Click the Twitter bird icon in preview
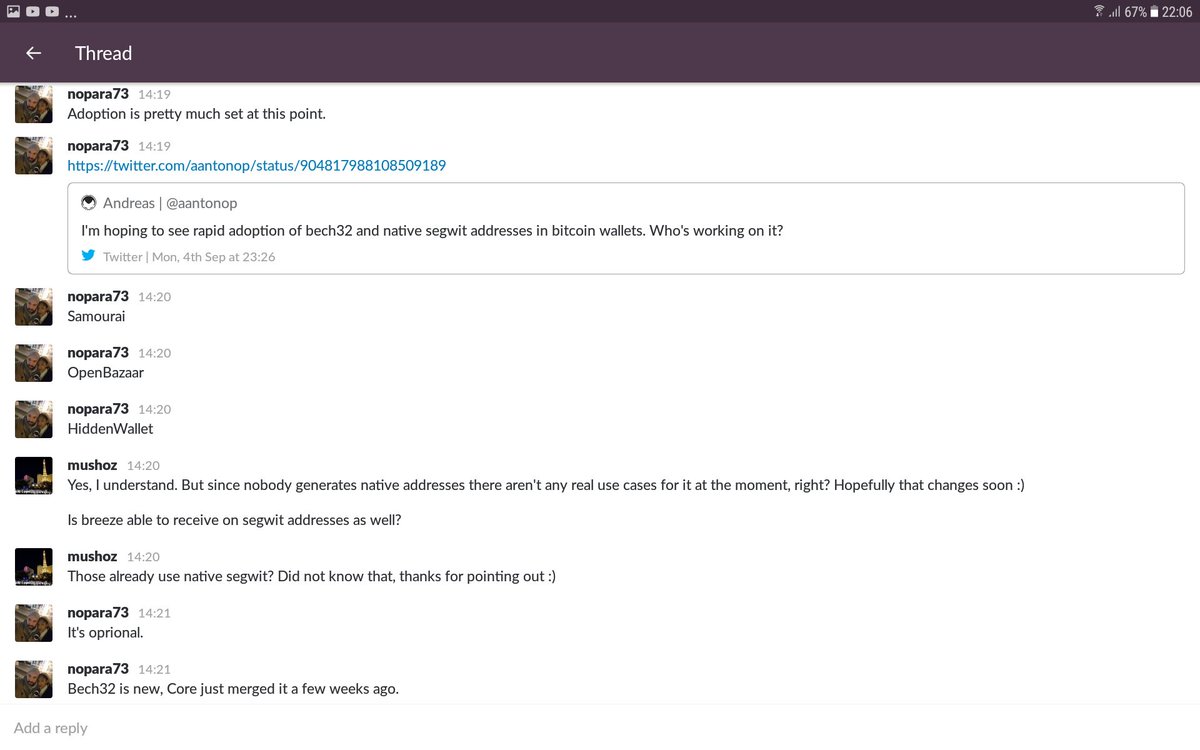Viewport: 1200px width, 750px height. (x=89, y=256)
